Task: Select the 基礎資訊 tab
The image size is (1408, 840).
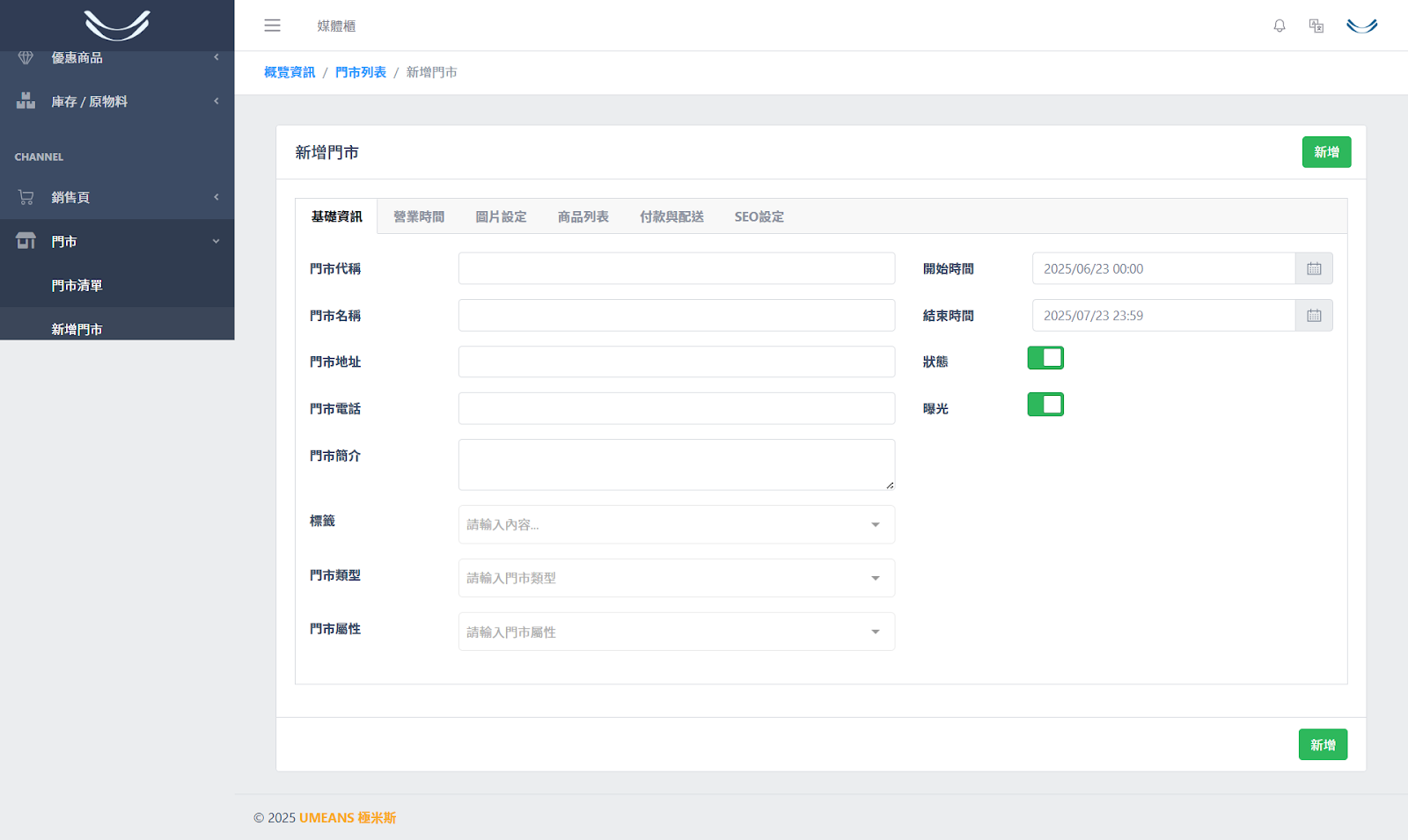Action: pyautogui.click(x=336, y=216)
